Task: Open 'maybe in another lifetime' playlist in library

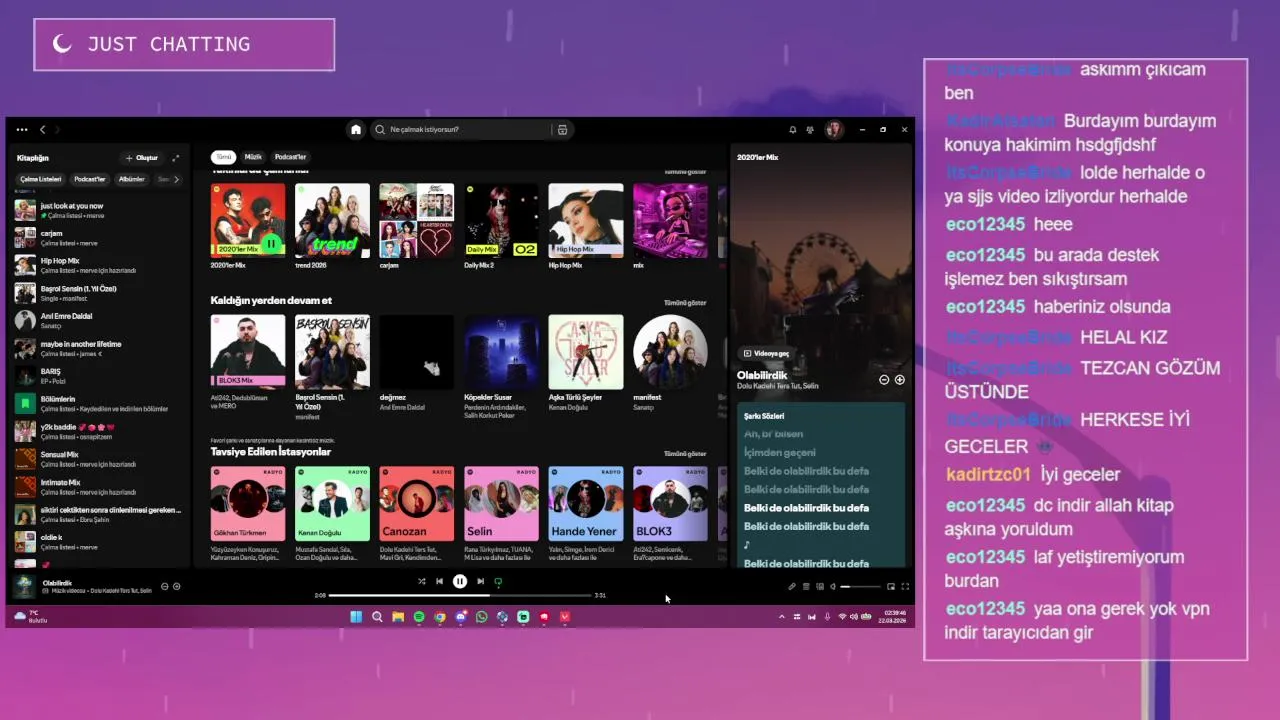Action: coord(98,348)
